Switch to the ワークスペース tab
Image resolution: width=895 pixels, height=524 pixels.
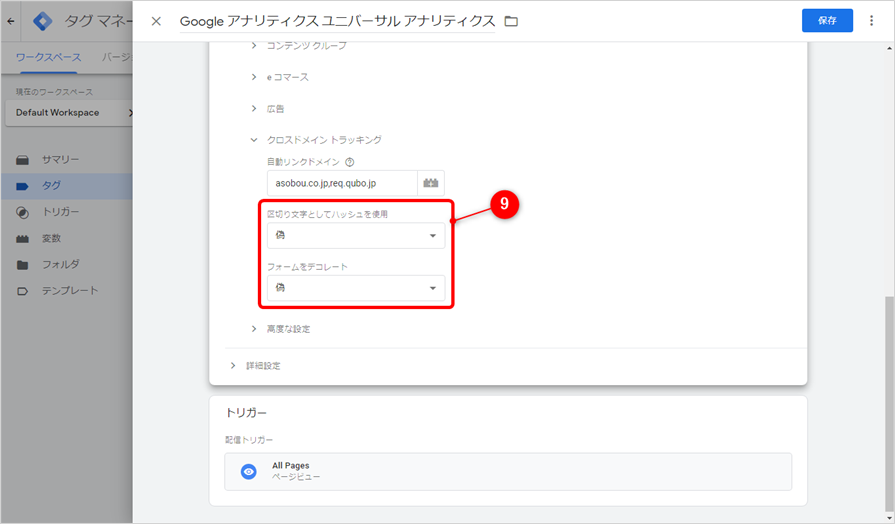coord(49,57)
